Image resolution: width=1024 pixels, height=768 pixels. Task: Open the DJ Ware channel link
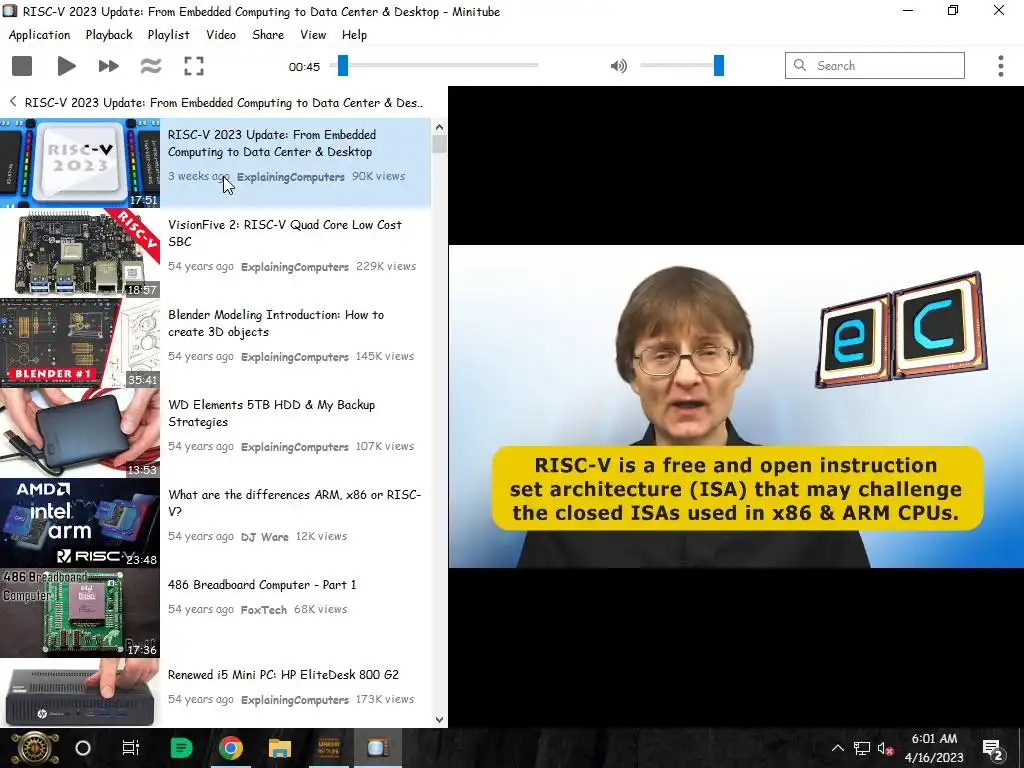264,537
